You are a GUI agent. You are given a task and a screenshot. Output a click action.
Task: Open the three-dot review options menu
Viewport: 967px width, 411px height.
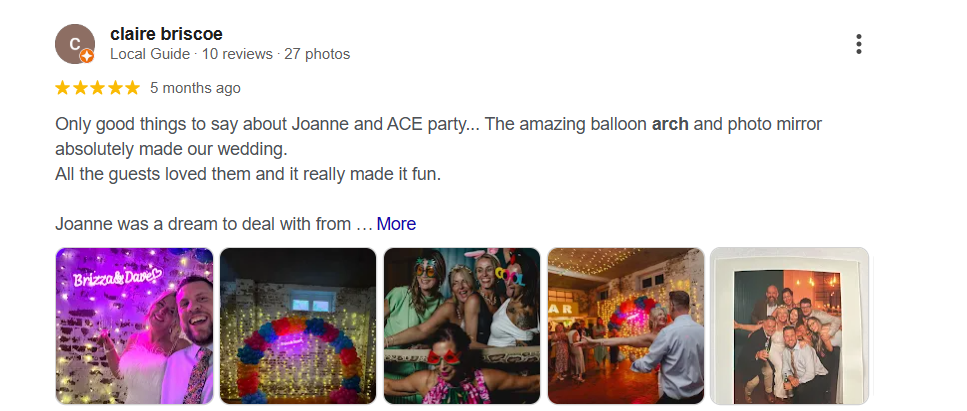click(858, 44)
